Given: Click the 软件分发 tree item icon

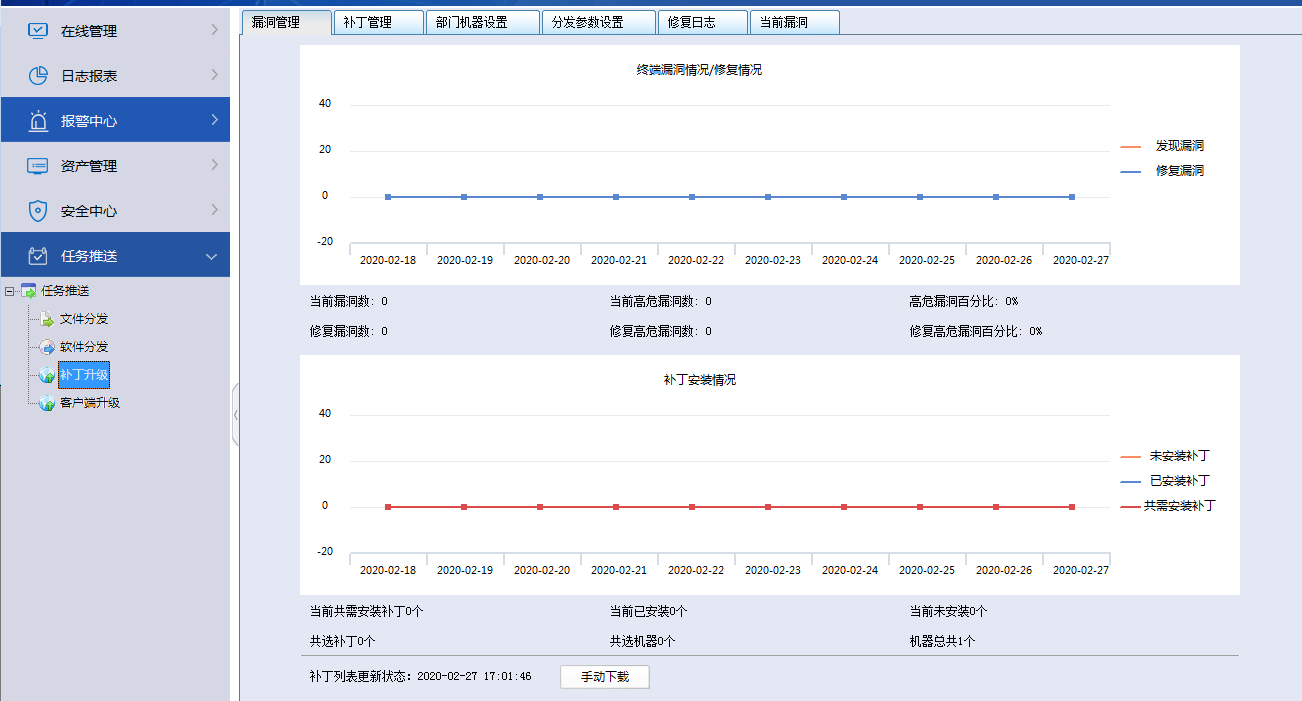Looking at the screenshot, I should (x=46, y=348).
